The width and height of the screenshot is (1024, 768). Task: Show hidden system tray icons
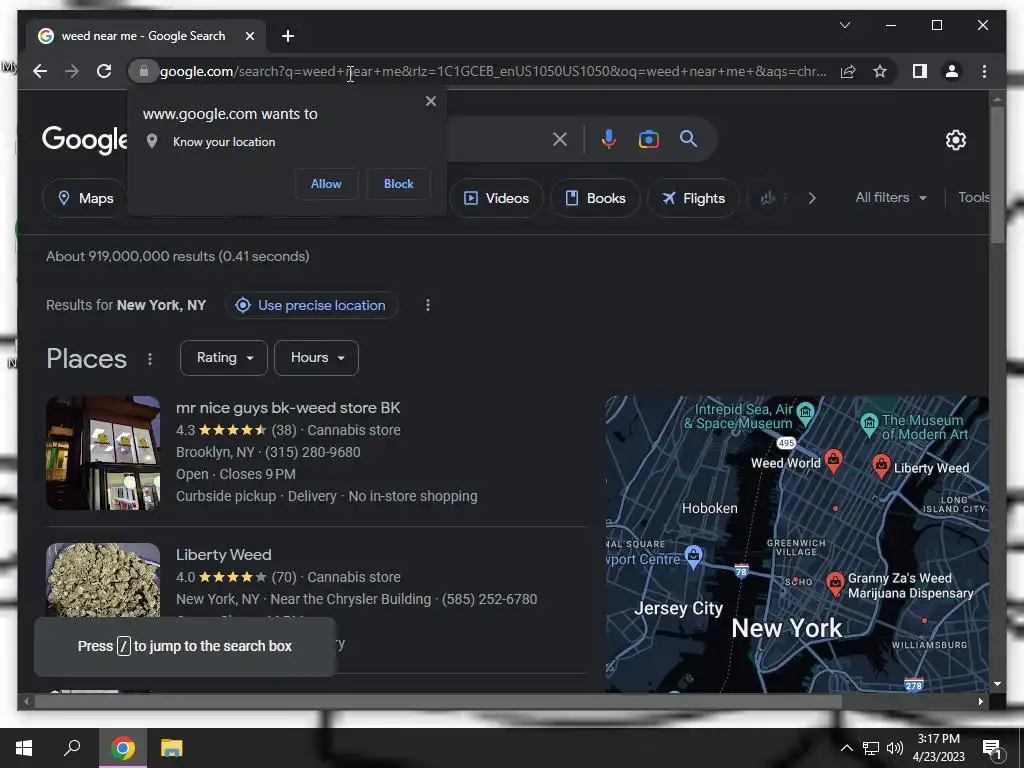pyautogui.click(x=846, y=748)
